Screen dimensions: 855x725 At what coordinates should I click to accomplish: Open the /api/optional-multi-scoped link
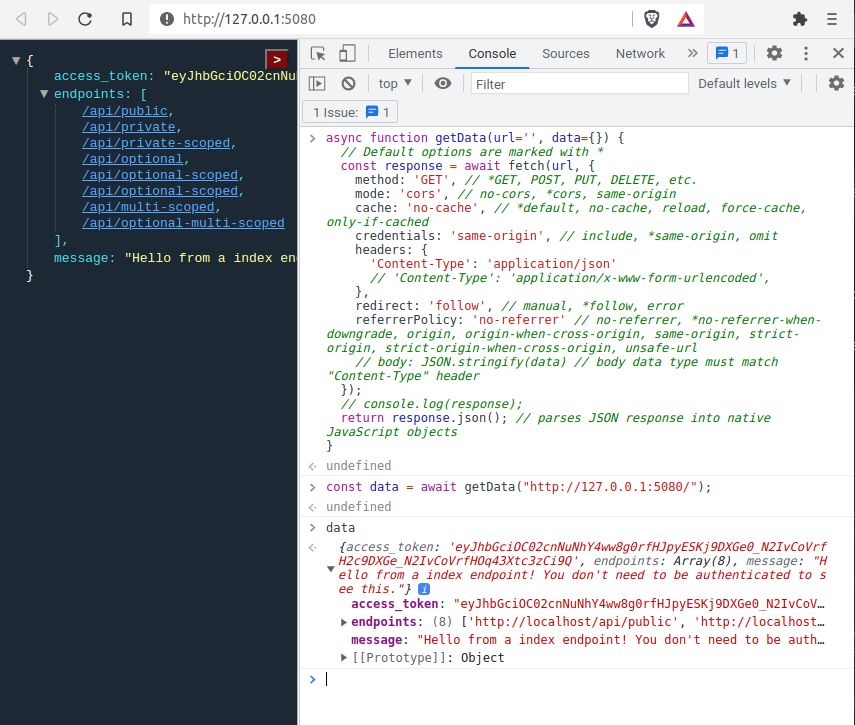pos(183,223)
